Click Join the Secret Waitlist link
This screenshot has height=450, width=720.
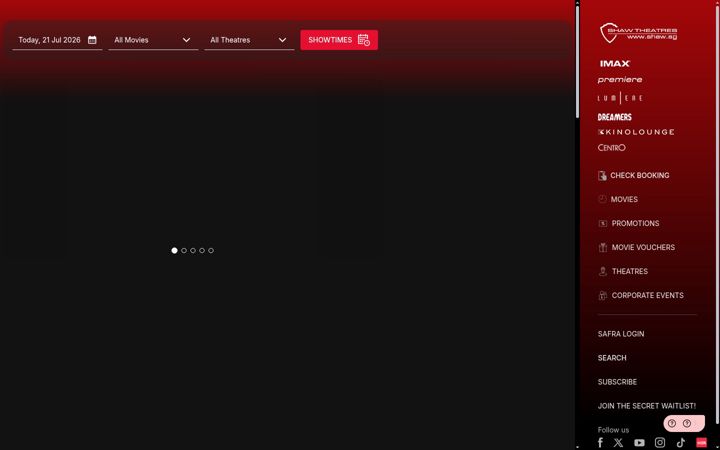pyautogui.click(x=647, y=406)
